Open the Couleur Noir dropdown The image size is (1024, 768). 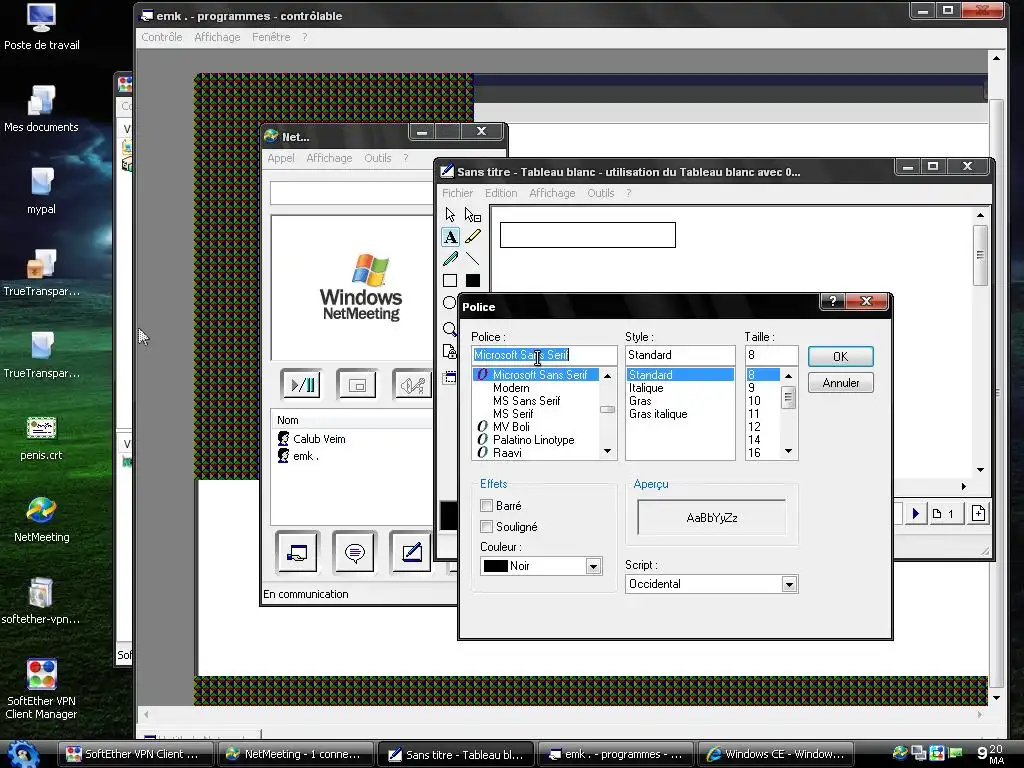pyautogui.click(x=593, y=566)
